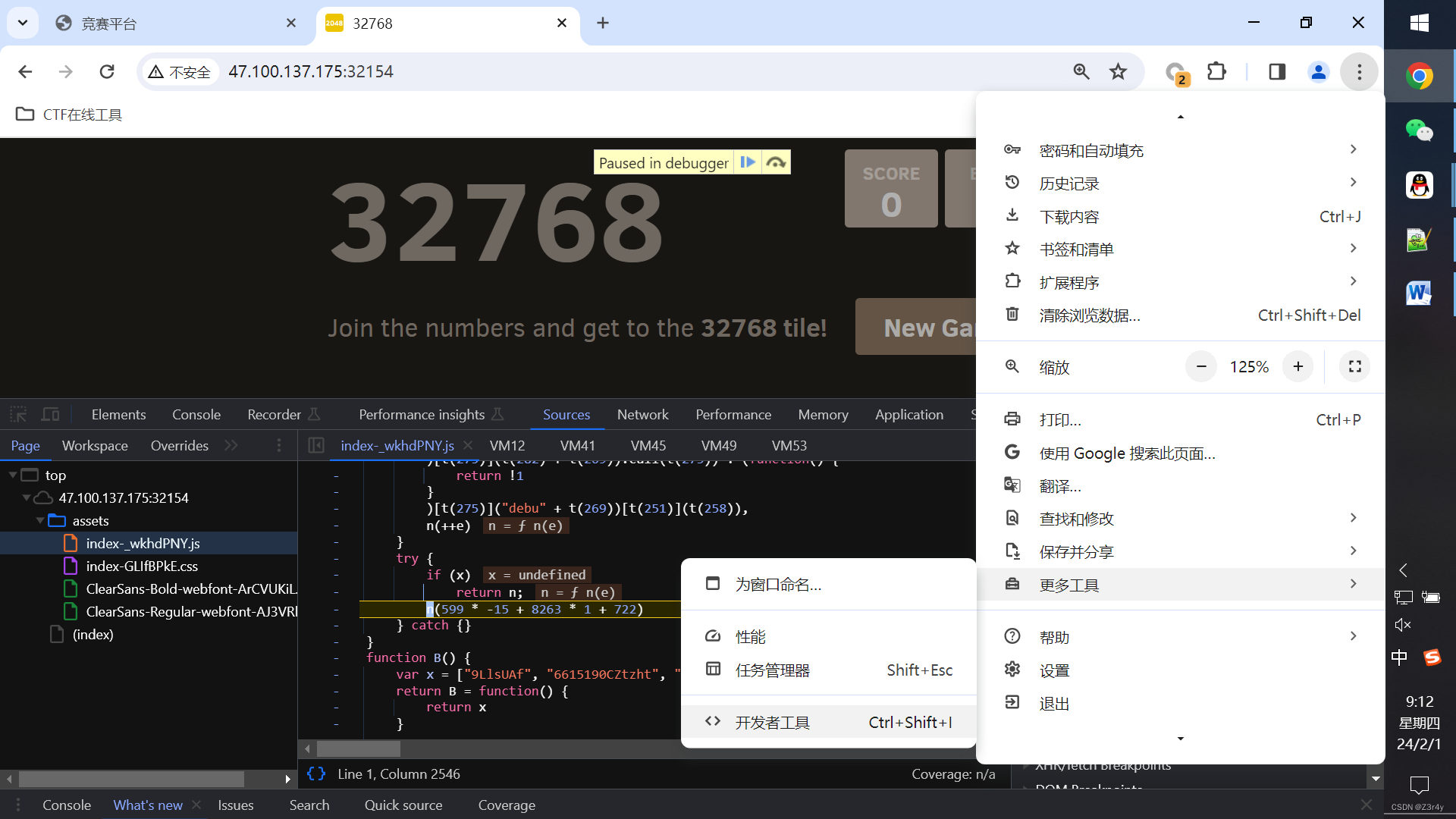Resume script execution in debugger overlay
Image resolution: width=1456 pixels, height=819 pixels.
click(748, 162)
